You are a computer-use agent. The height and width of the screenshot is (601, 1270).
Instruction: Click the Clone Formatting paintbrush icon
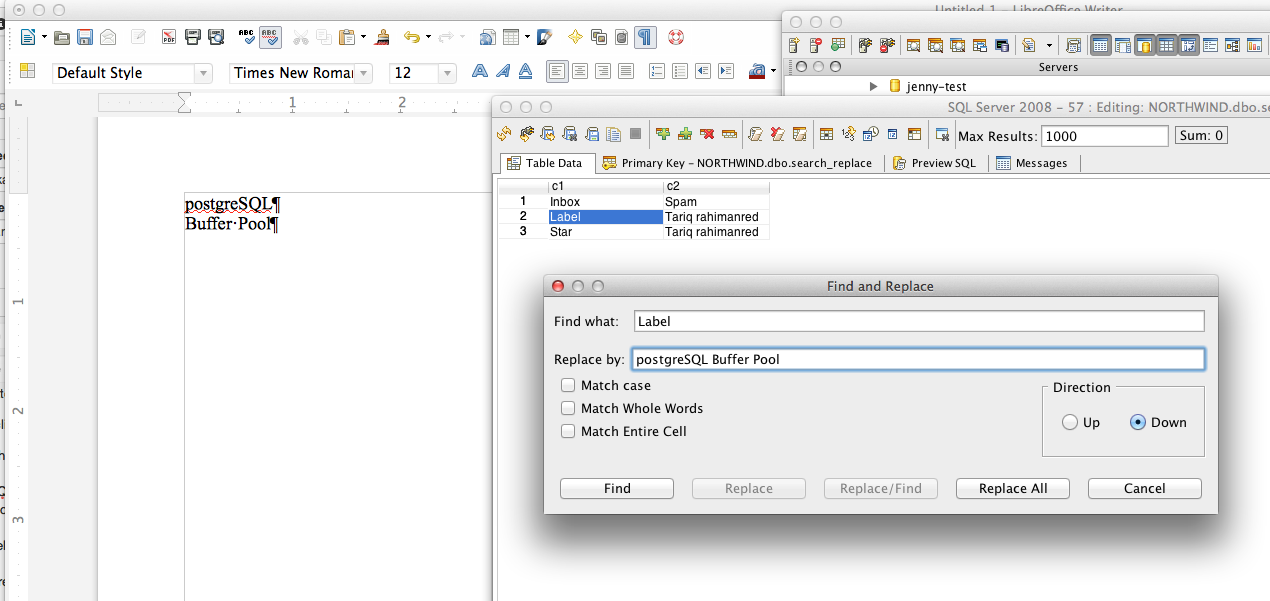pos(383,38)
